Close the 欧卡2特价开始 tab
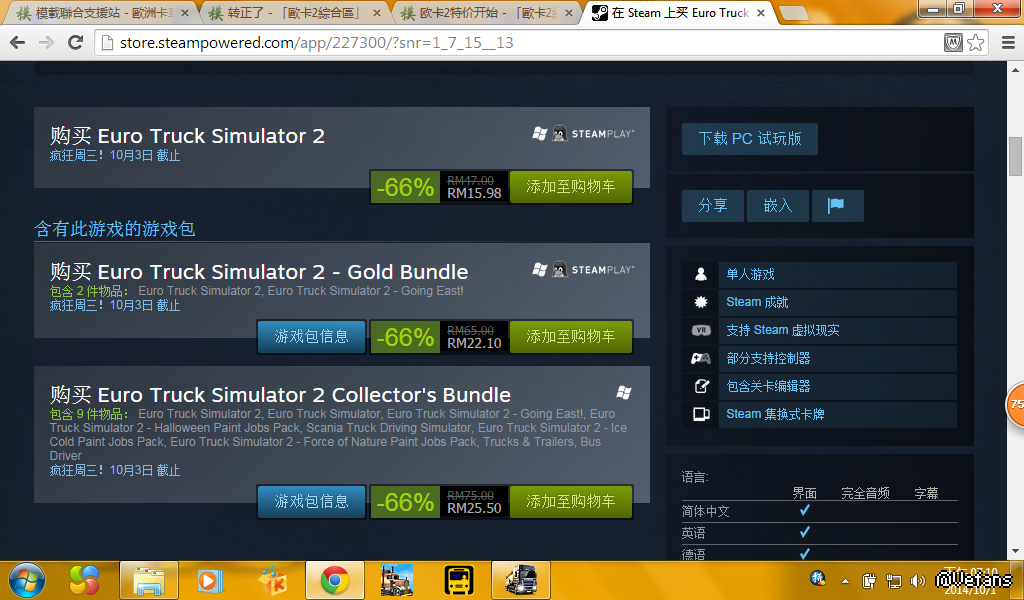 (x=569, y=13)
